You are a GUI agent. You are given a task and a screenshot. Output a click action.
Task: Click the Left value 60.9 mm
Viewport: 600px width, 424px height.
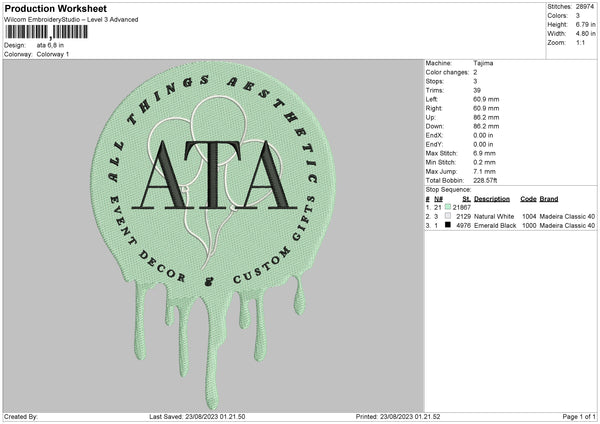click(x=486, y=99)
